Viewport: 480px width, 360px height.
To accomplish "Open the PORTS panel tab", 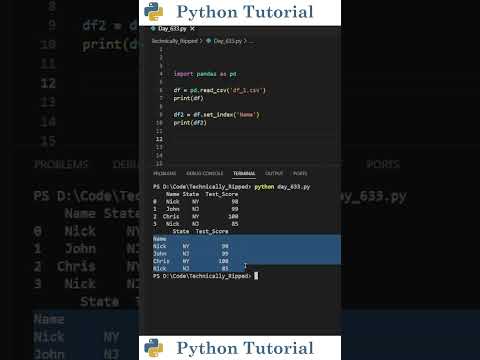I will (x=300, y=173).
